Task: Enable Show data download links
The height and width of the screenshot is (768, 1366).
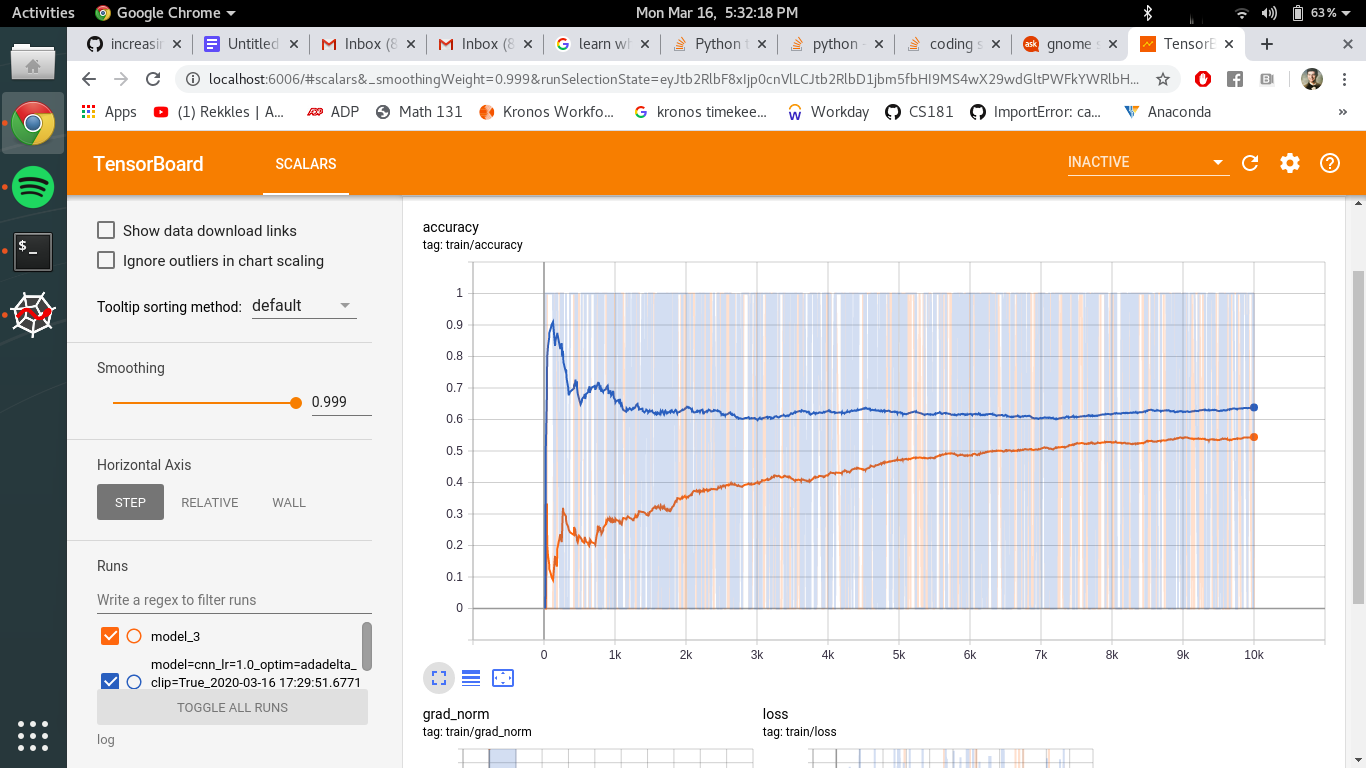Action: click(105, 230)
